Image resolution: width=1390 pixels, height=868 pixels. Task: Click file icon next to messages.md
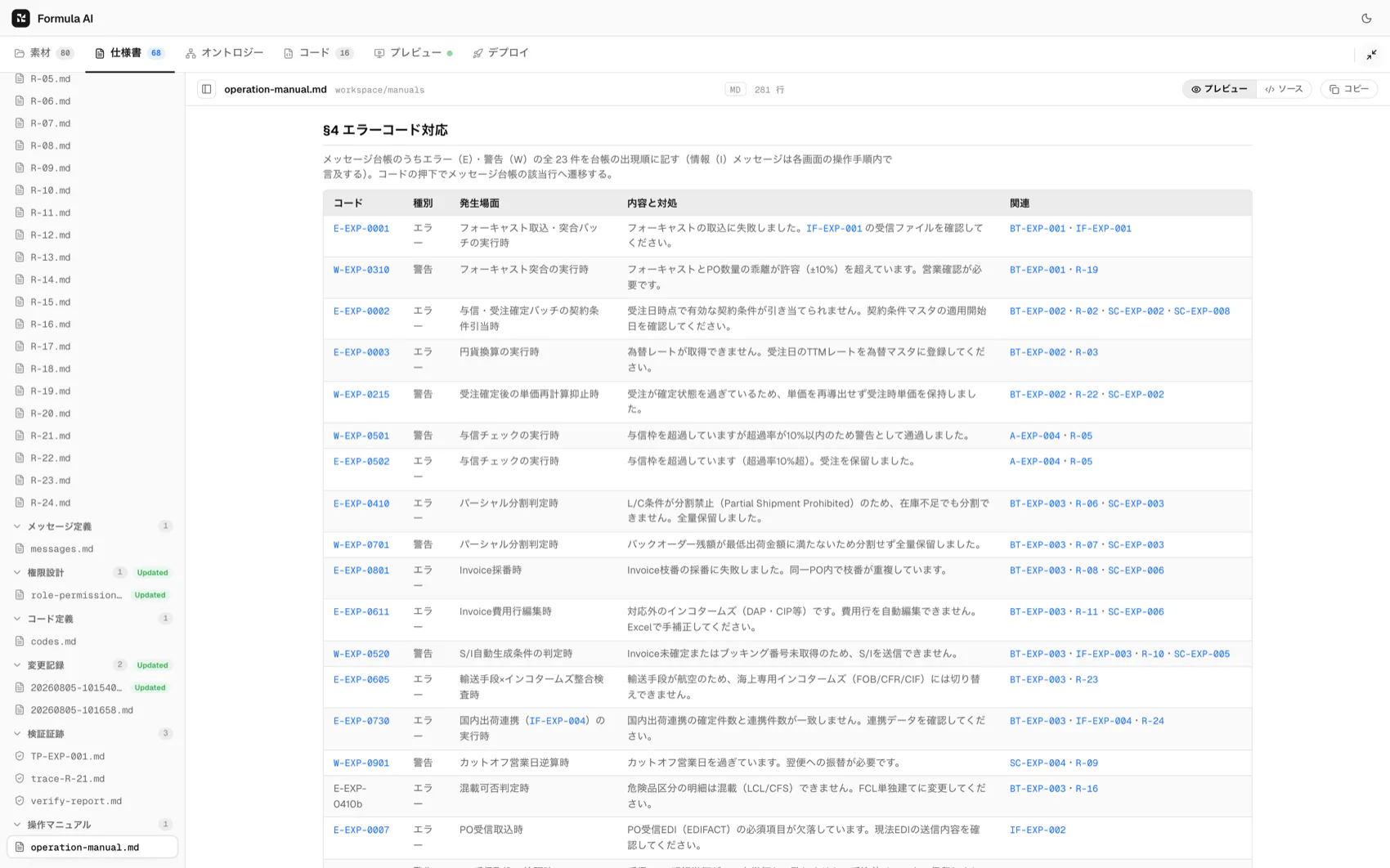[20, 548]
